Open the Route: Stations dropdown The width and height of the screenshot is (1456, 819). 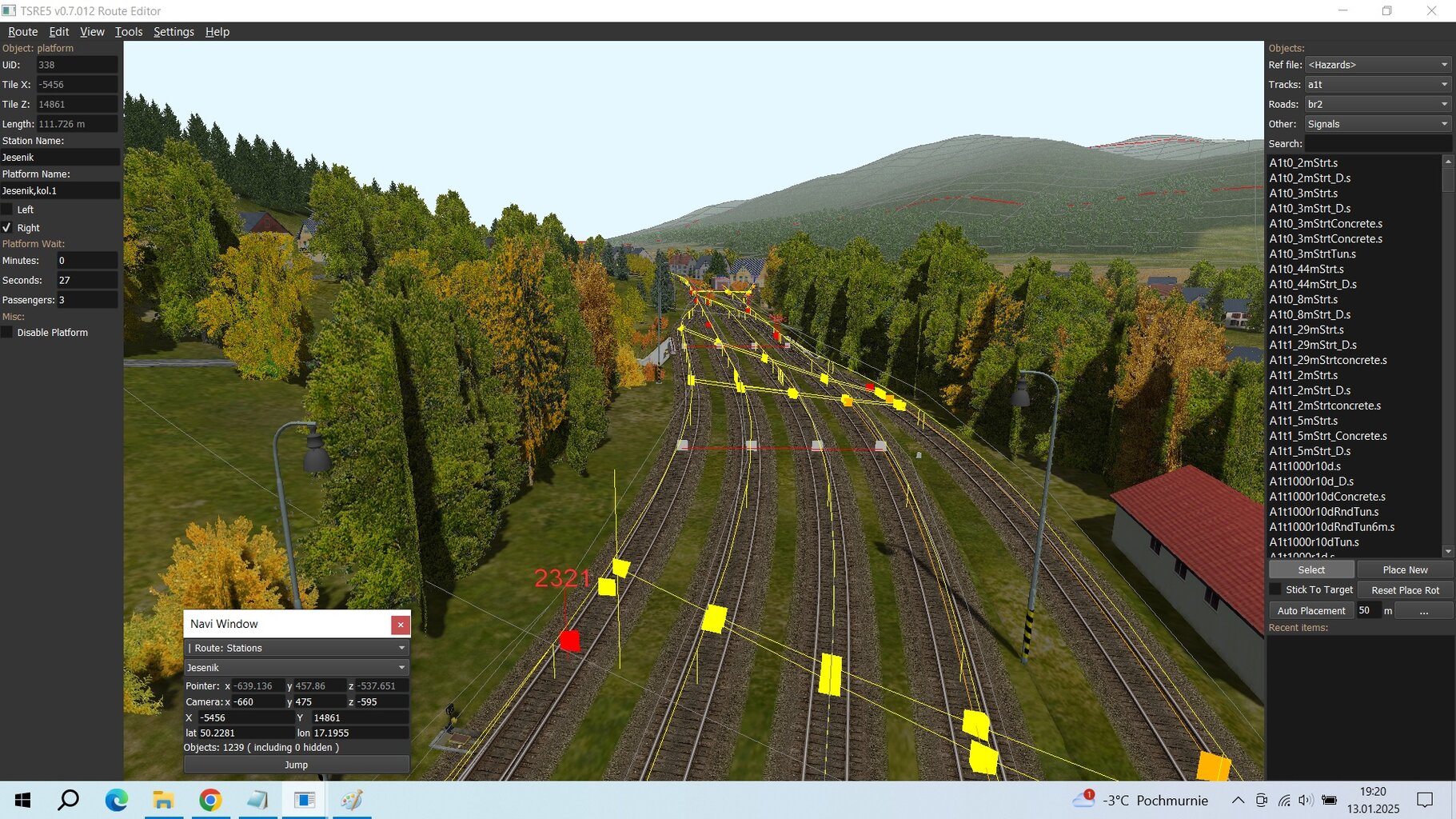pos(296,648)
